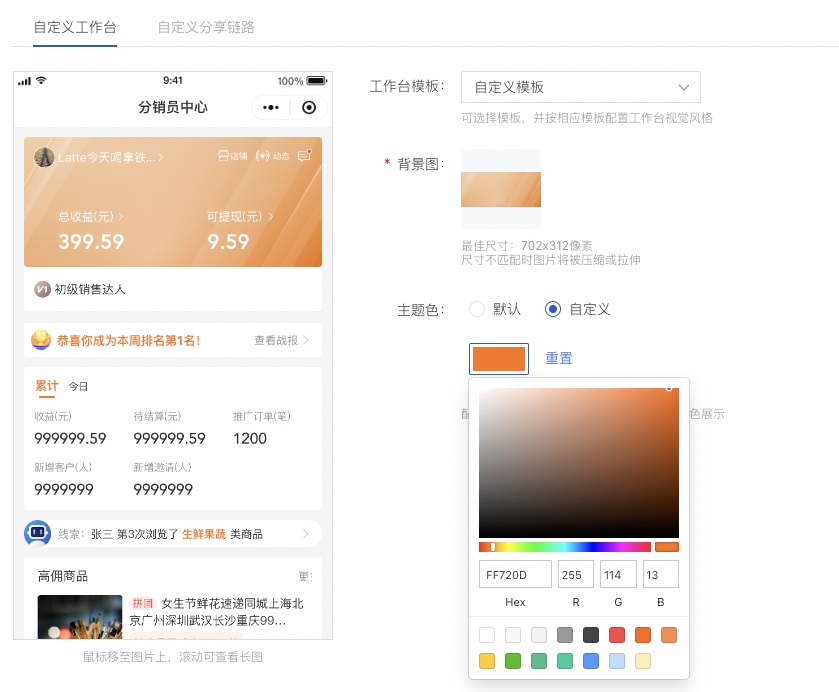Select the 自定义 theme color radio button

553,309
